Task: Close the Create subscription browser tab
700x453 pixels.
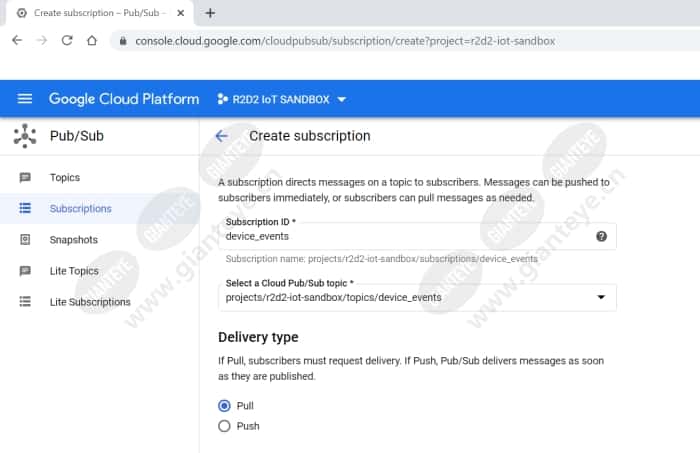Action: tap(181, 13)
